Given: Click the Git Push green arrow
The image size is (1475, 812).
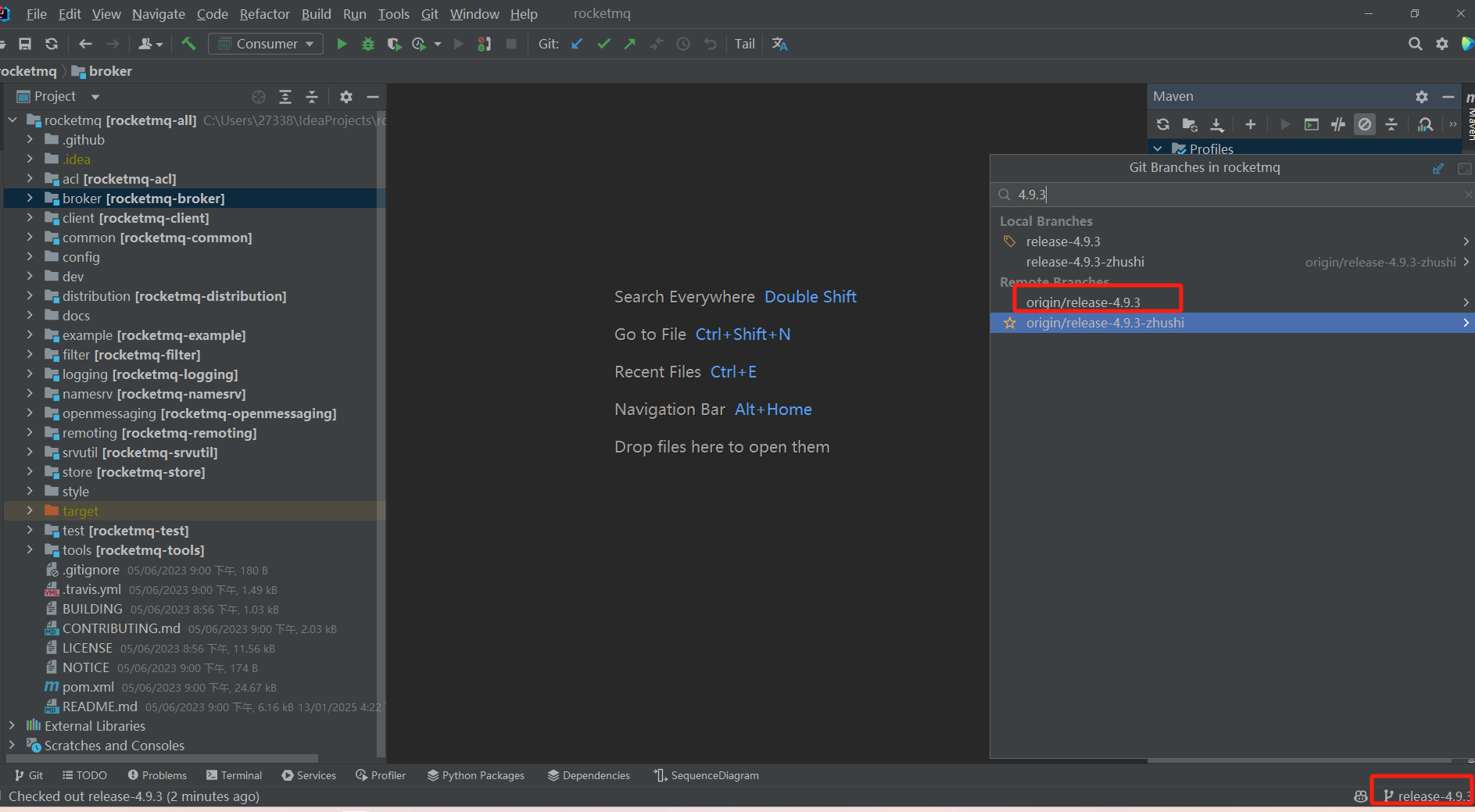Looking at the screenshot, I should coord(630,44).
